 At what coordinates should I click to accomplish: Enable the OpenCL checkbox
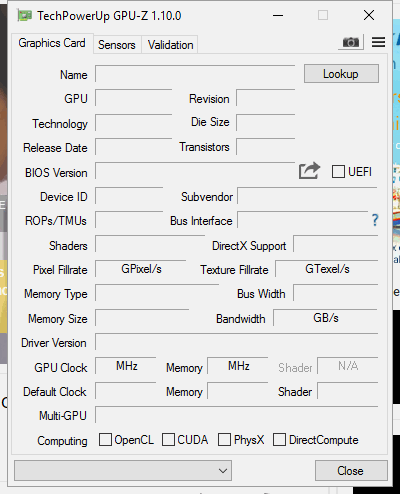coord(105,439)
